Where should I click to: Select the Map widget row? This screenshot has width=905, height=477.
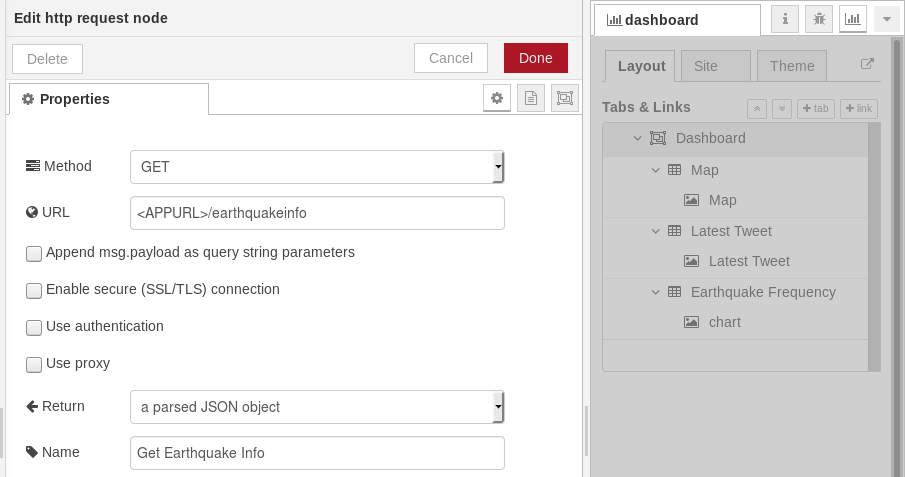pos(735,200)
